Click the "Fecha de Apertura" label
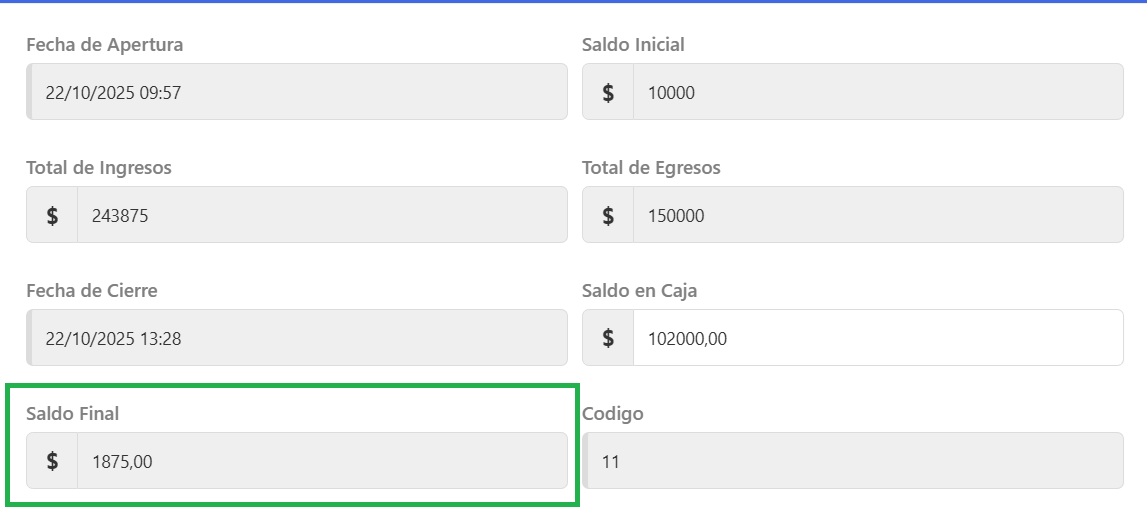This screenshot has width=1148, height=518. pos(104,45)
